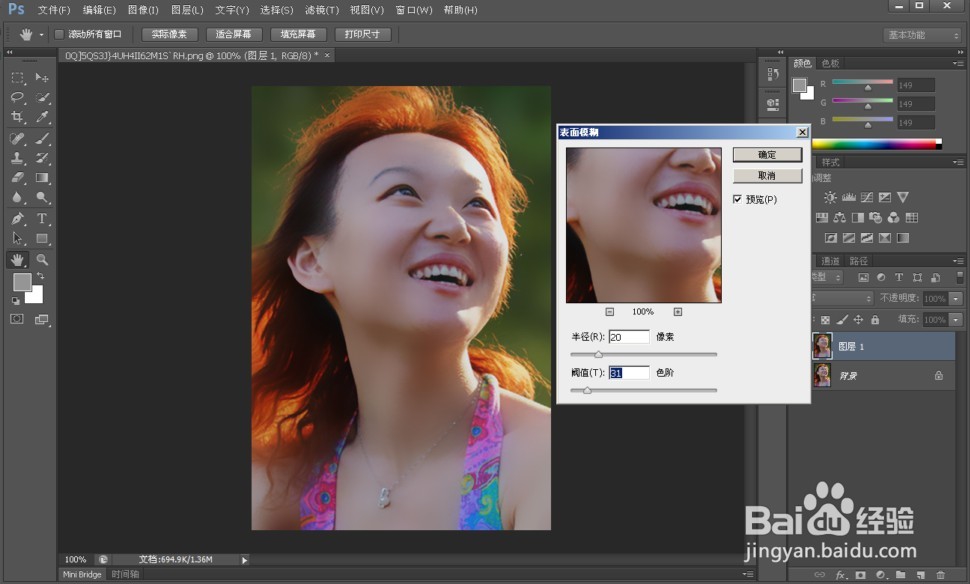
Task: Enter Quick Mask mode
Action: point(17,319)
